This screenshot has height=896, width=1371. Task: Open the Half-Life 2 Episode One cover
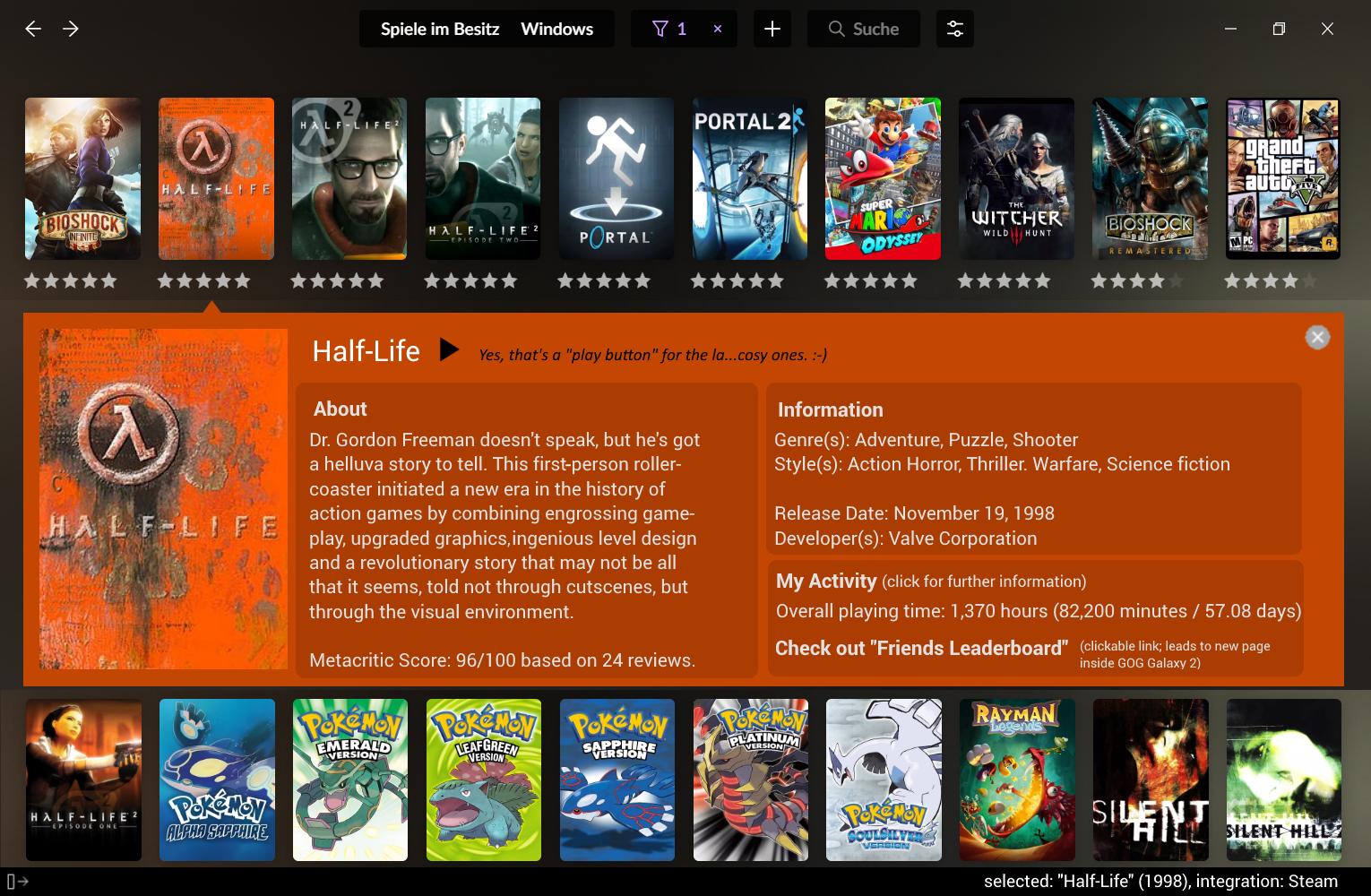(x=83, y=780)
